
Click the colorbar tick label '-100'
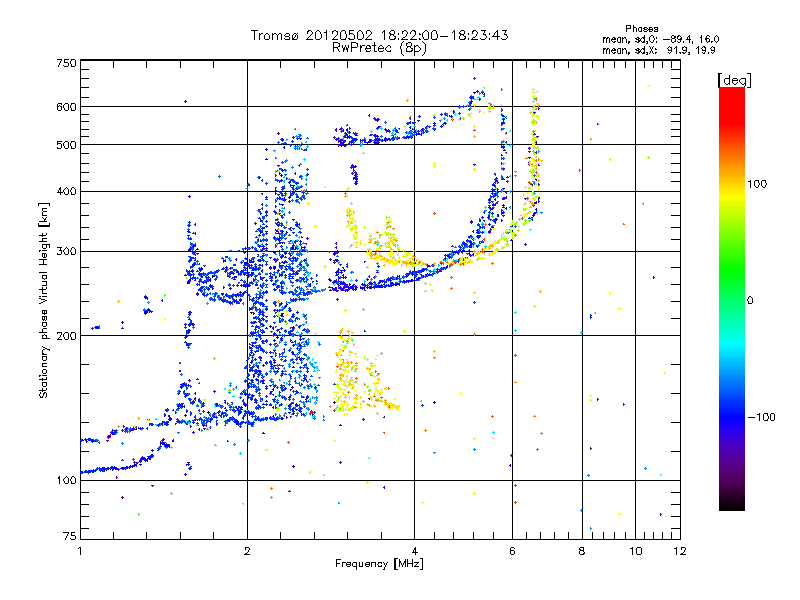coord(761,417)
